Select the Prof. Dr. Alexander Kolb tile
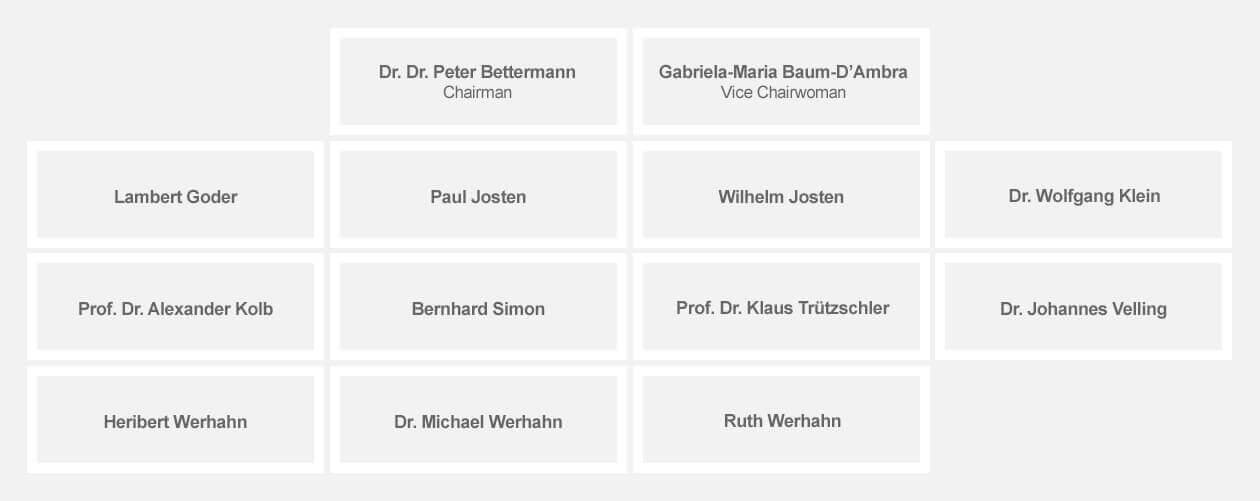Viewport: 1260px width, 501px height. coord(175,306)
